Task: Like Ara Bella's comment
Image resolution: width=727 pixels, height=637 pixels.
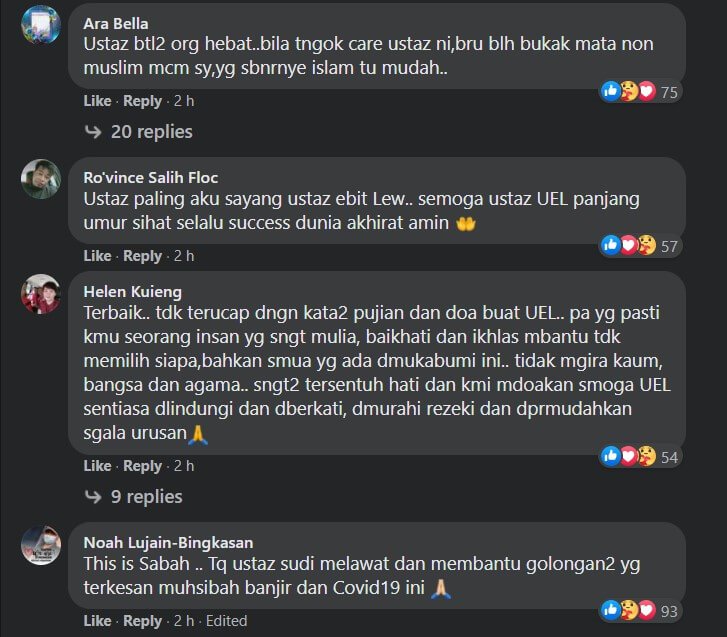Action: 97,101
